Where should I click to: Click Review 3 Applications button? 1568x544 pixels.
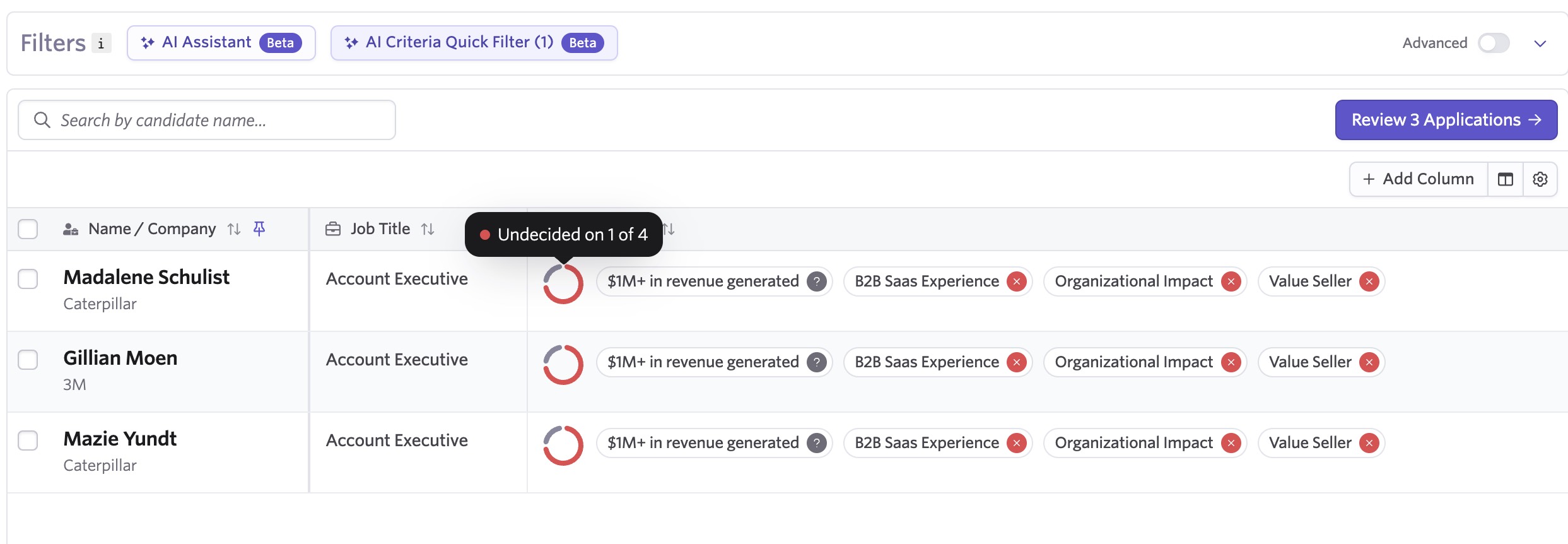tap(1446, 120)
